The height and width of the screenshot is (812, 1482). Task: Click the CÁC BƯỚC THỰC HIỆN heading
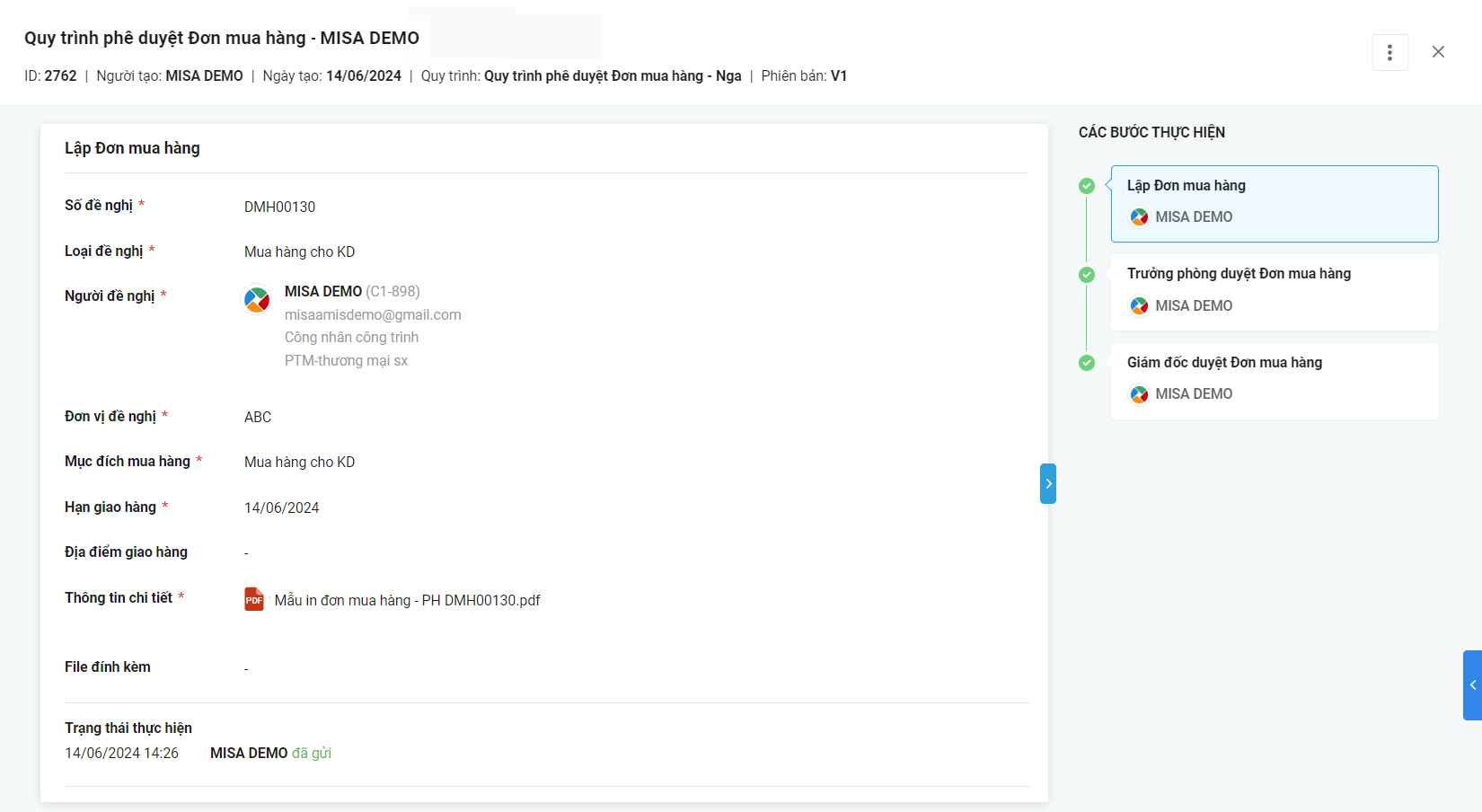click(x=1151, y=132)
